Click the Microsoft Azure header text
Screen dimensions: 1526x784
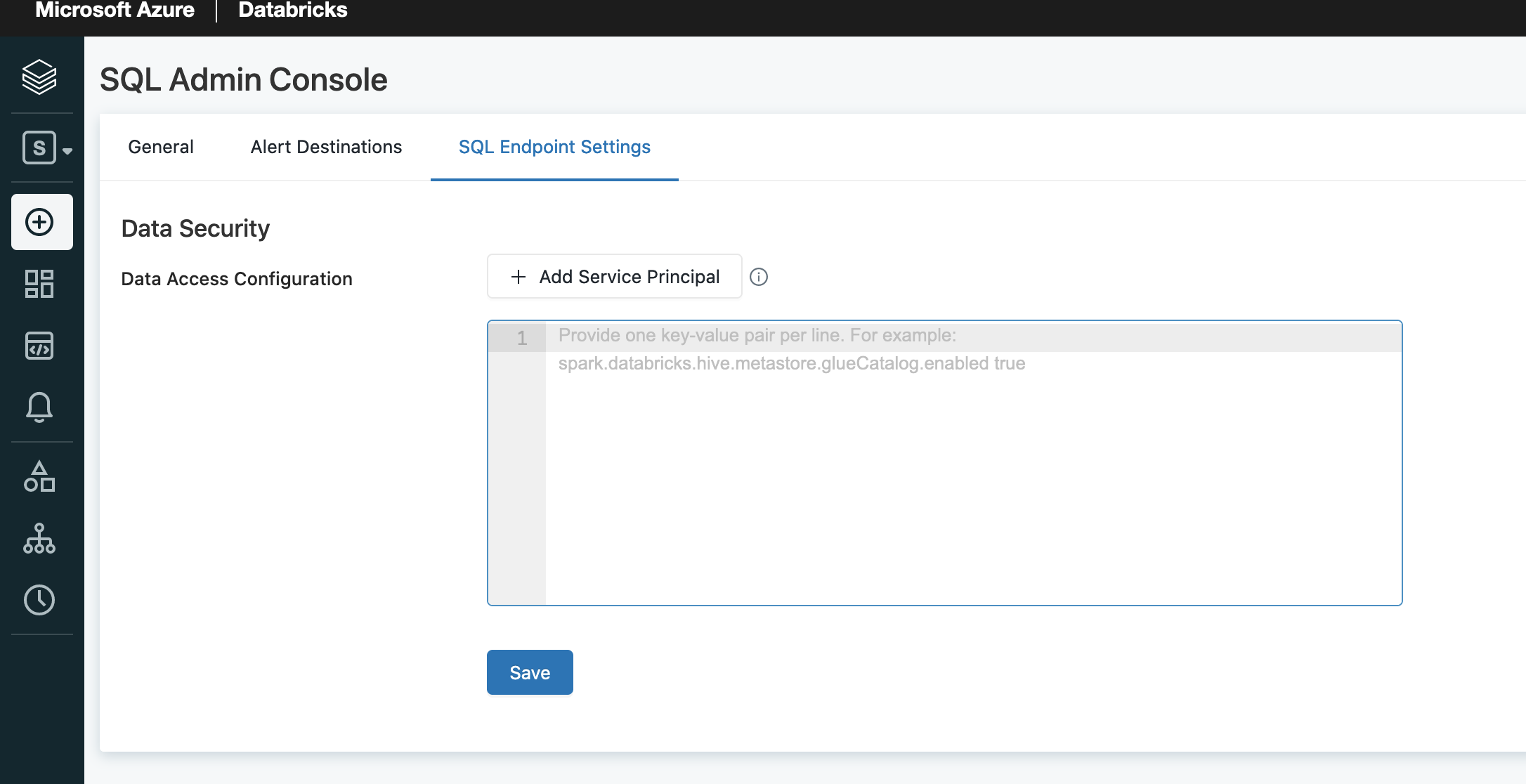[115, 11]
